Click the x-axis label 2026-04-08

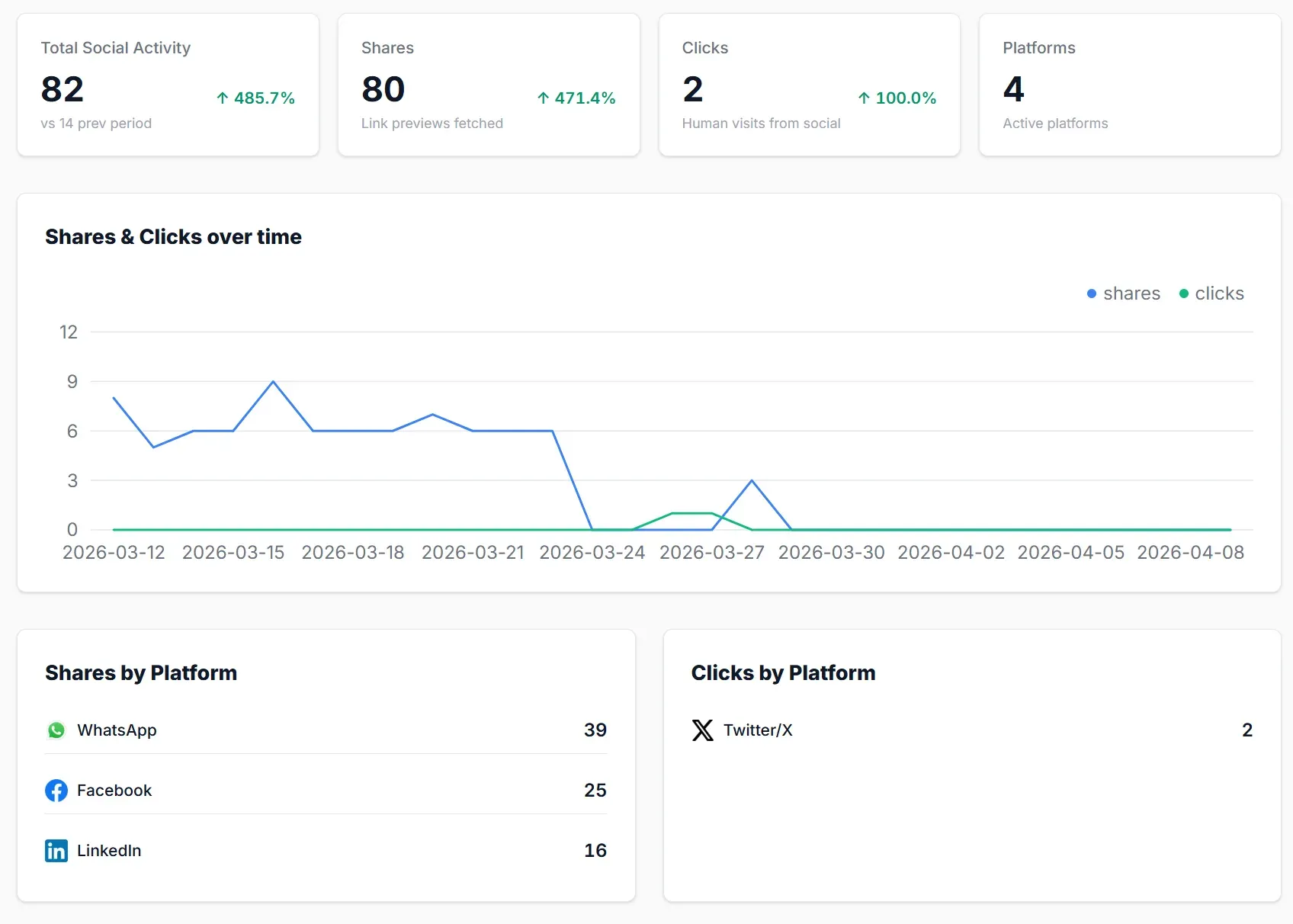click(1191, 553)
